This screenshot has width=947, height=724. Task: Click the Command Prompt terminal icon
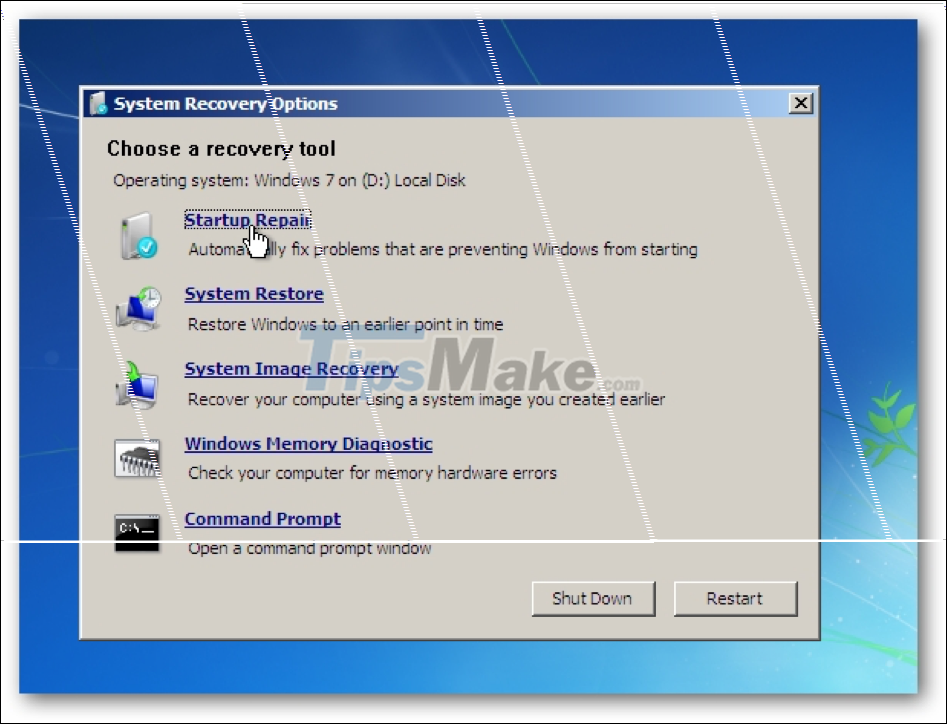click(138, 532)
